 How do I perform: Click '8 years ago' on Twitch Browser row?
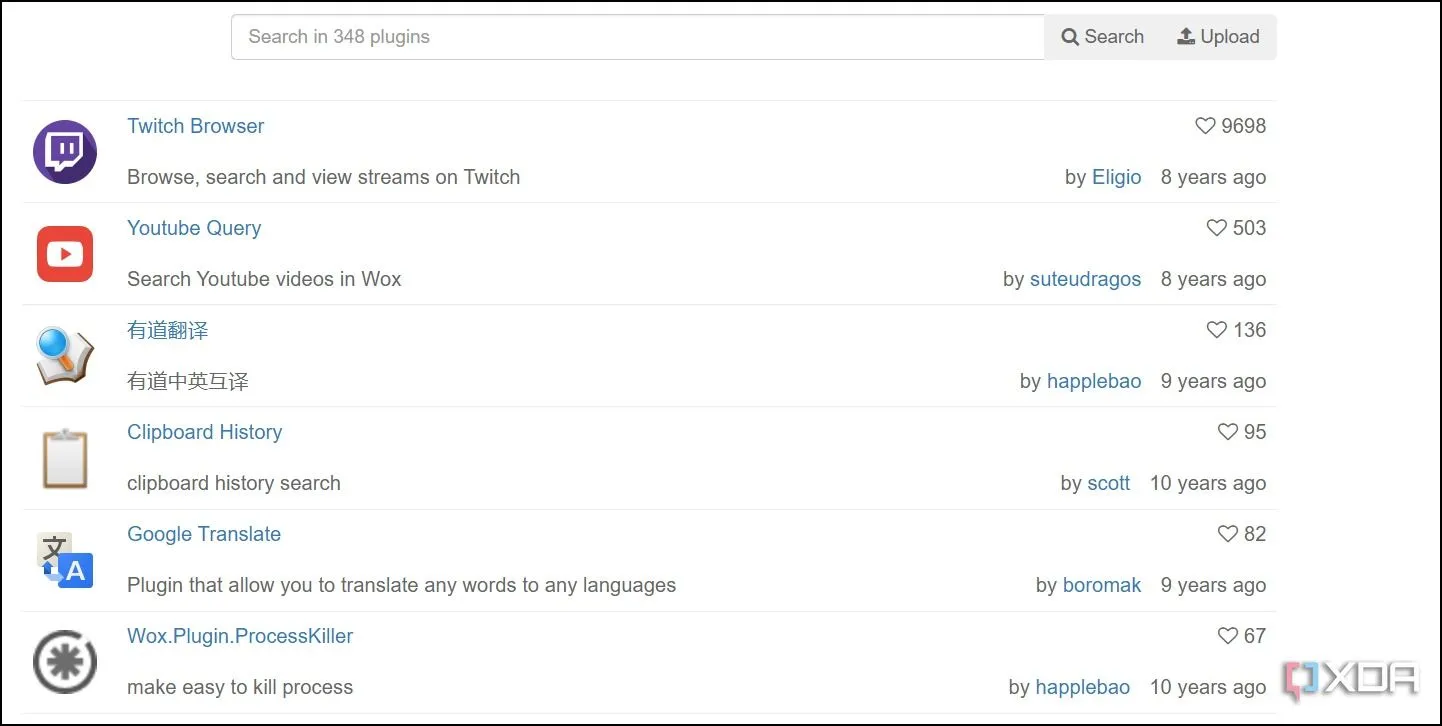(1213, 177)
